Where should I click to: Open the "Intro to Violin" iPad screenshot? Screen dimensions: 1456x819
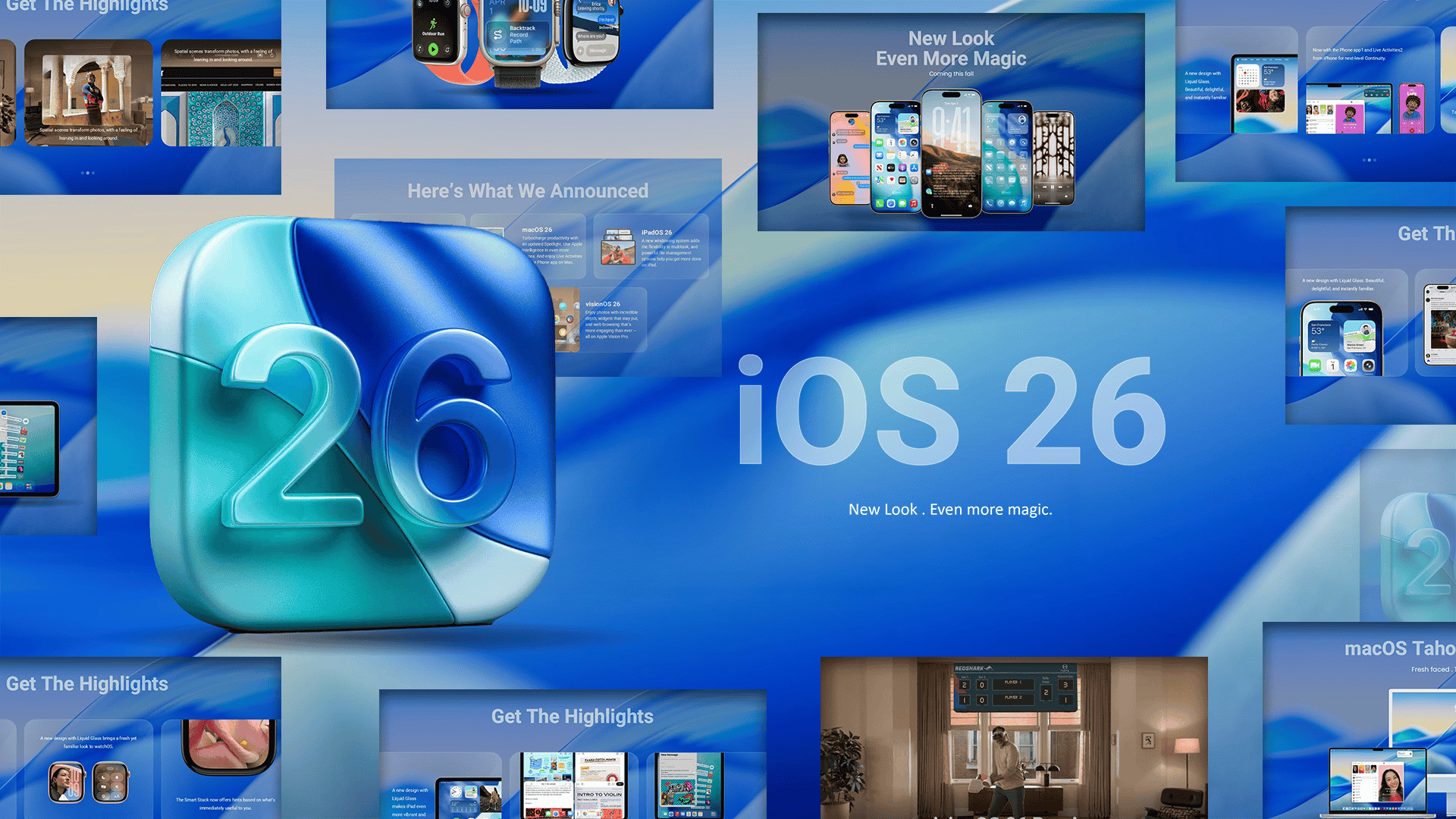point(573,786)
